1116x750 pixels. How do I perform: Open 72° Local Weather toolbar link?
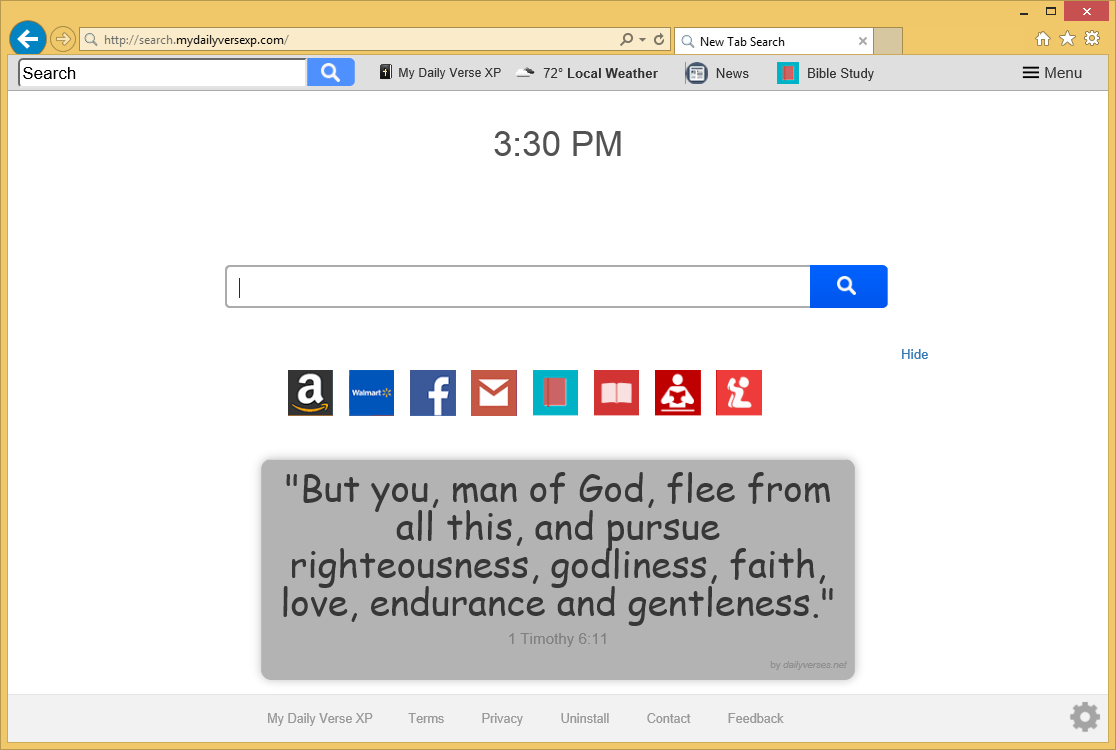pos(586,73)
